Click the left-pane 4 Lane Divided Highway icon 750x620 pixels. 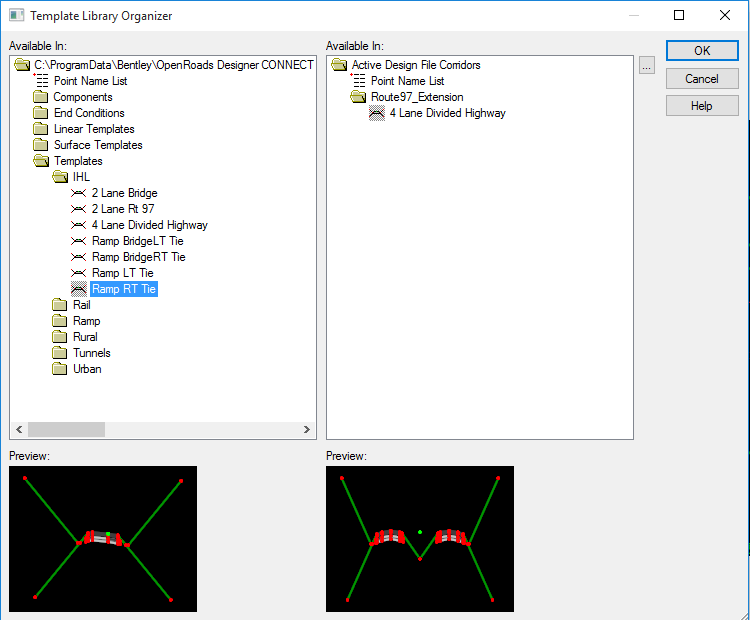pos(78,225)
